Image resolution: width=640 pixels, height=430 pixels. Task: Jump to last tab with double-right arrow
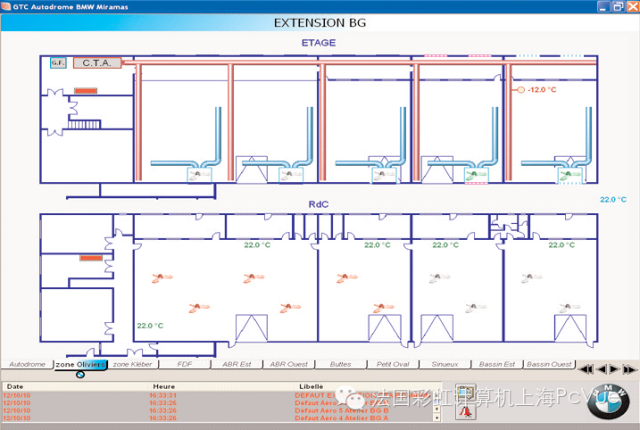629,369
